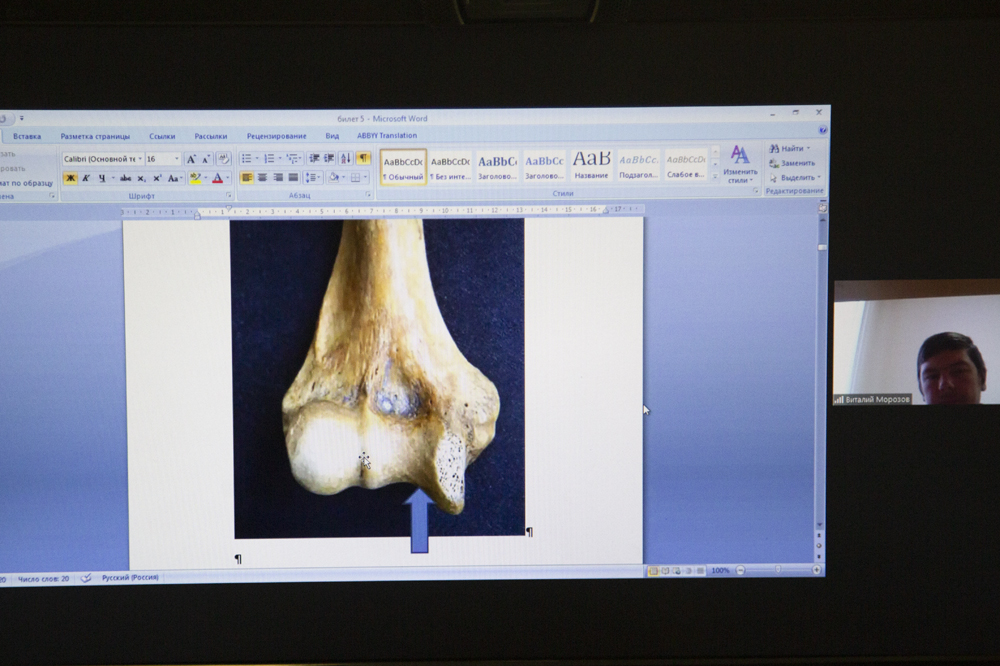
Task: Apply Слабое выделение style
Action: coord(686,165)
